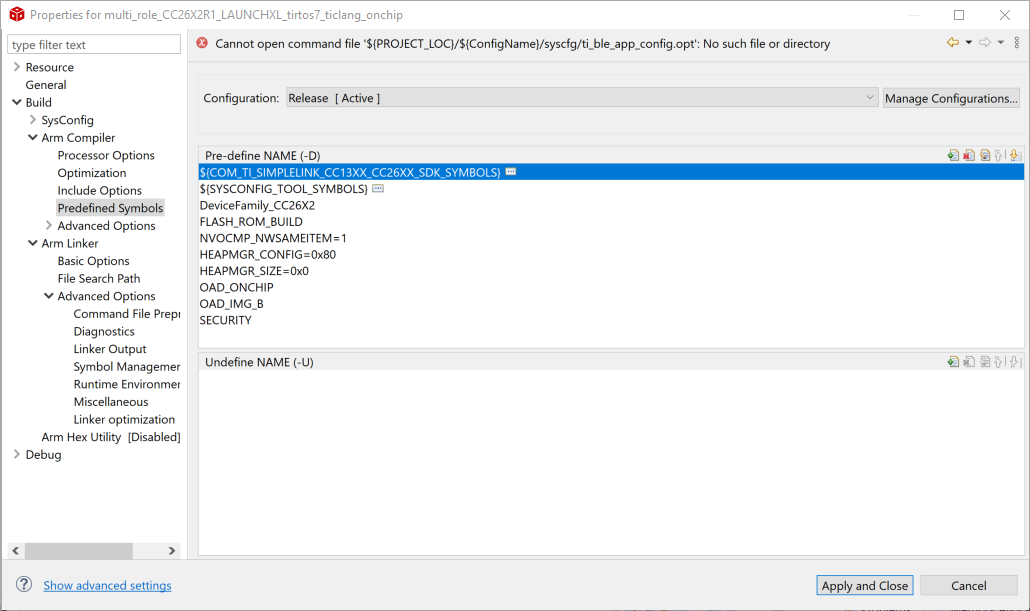
Task: Click the Manage Configurations button
Action: tap(951, 98)
